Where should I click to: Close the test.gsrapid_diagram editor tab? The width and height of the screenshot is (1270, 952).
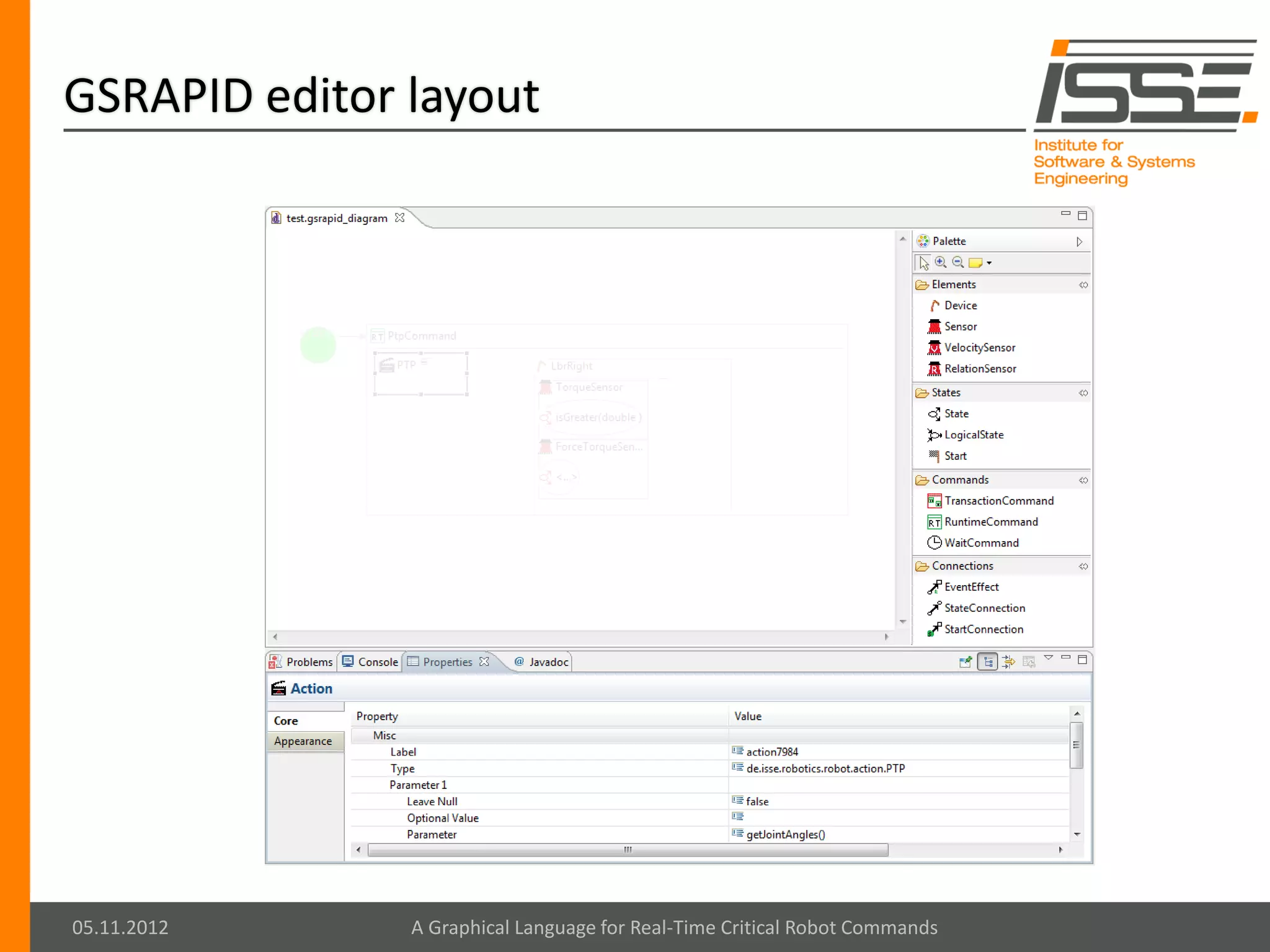coord(400,218)
